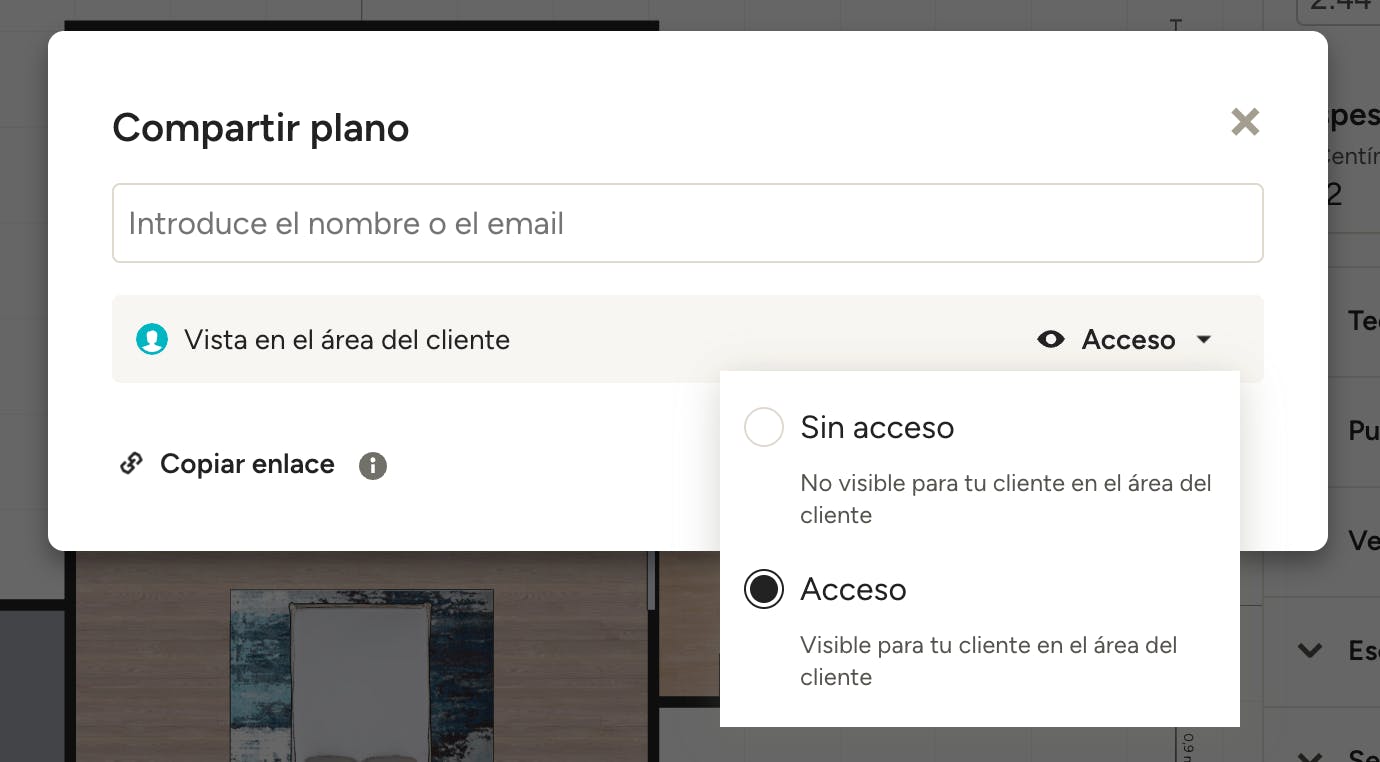Click the Acceso dropdown label
The image size is (1380, 762).
[1128, 339]
